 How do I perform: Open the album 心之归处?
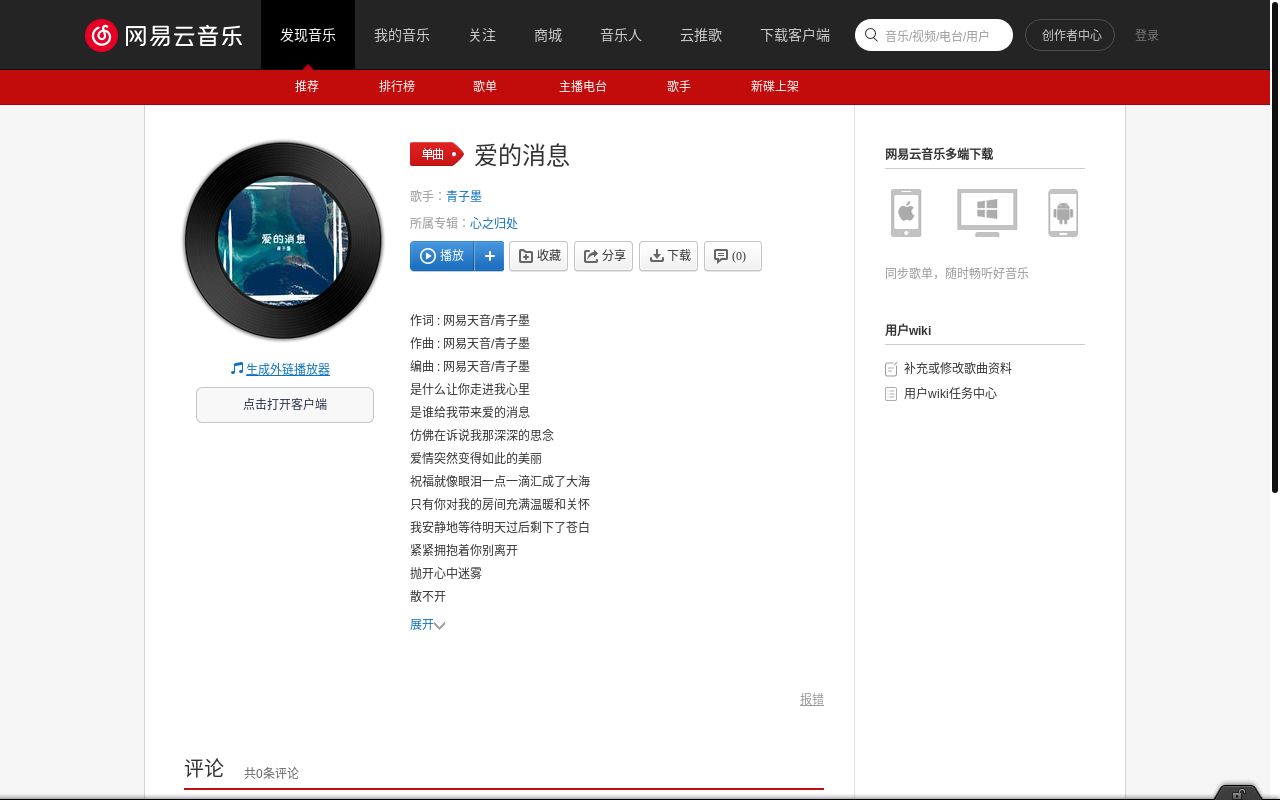tap(494, 223)
